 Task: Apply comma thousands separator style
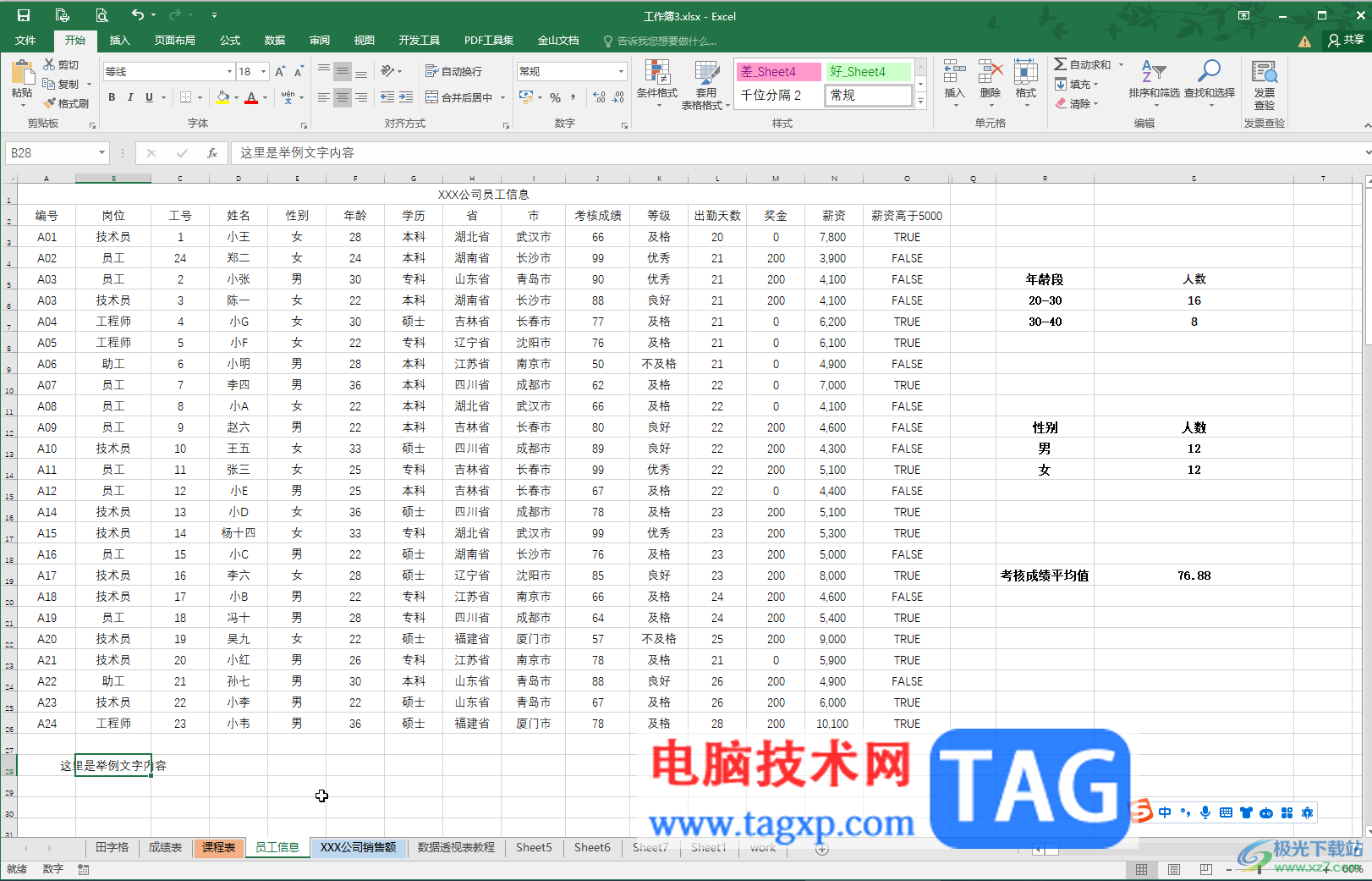coord(573,97)
